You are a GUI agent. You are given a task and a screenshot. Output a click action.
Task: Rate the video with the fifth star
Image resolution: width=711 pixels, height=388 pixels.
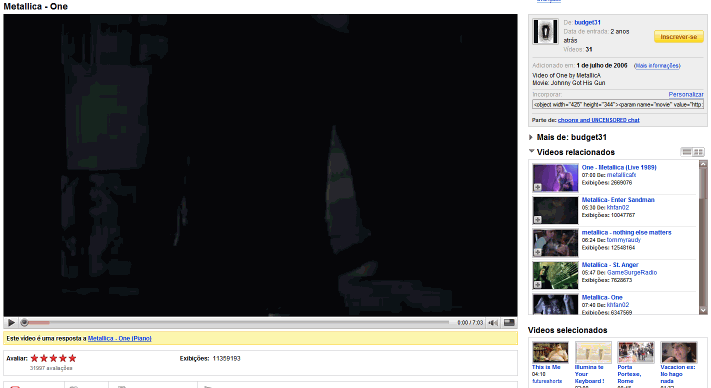tap(73, 358)
